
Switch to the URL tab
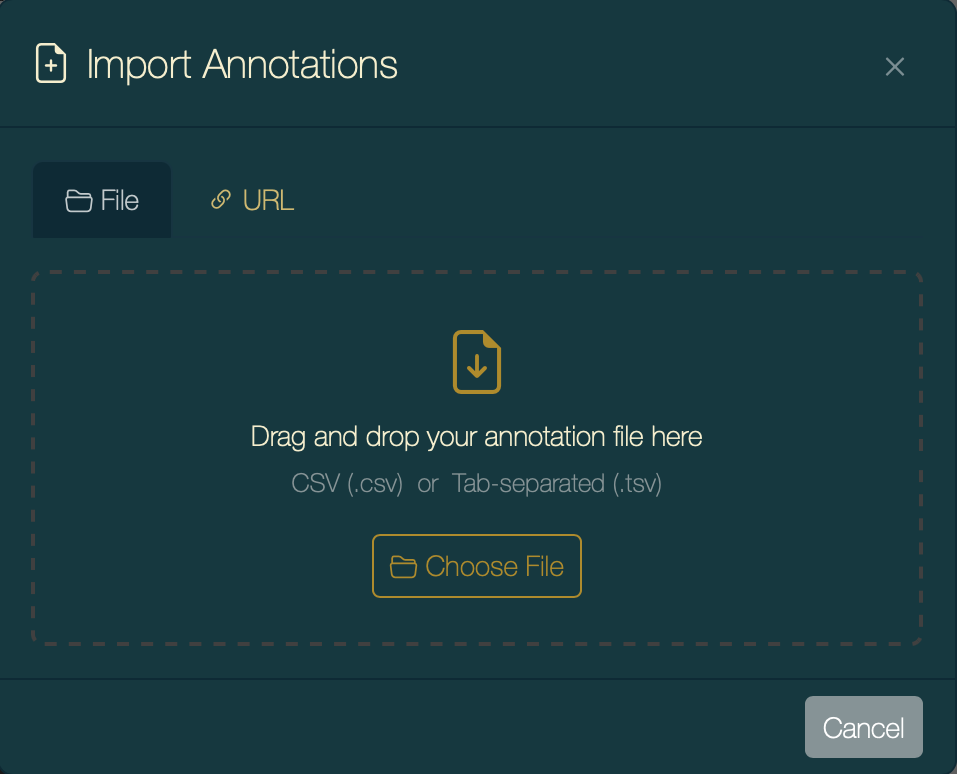[x=252, y=201]
